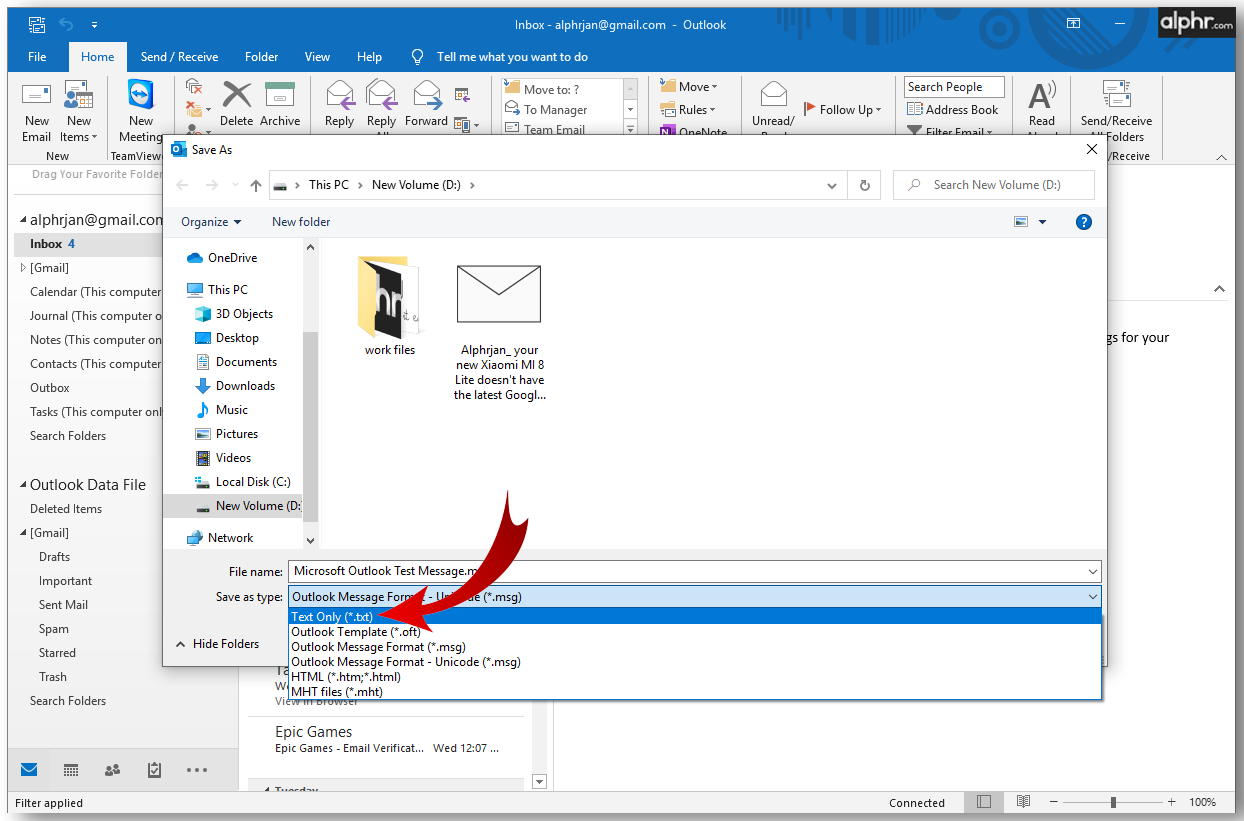This screenshot has height=821, width=1244.
Task: Open the Send / Receive ribbon tab
Action: click(x=179, y=57)
